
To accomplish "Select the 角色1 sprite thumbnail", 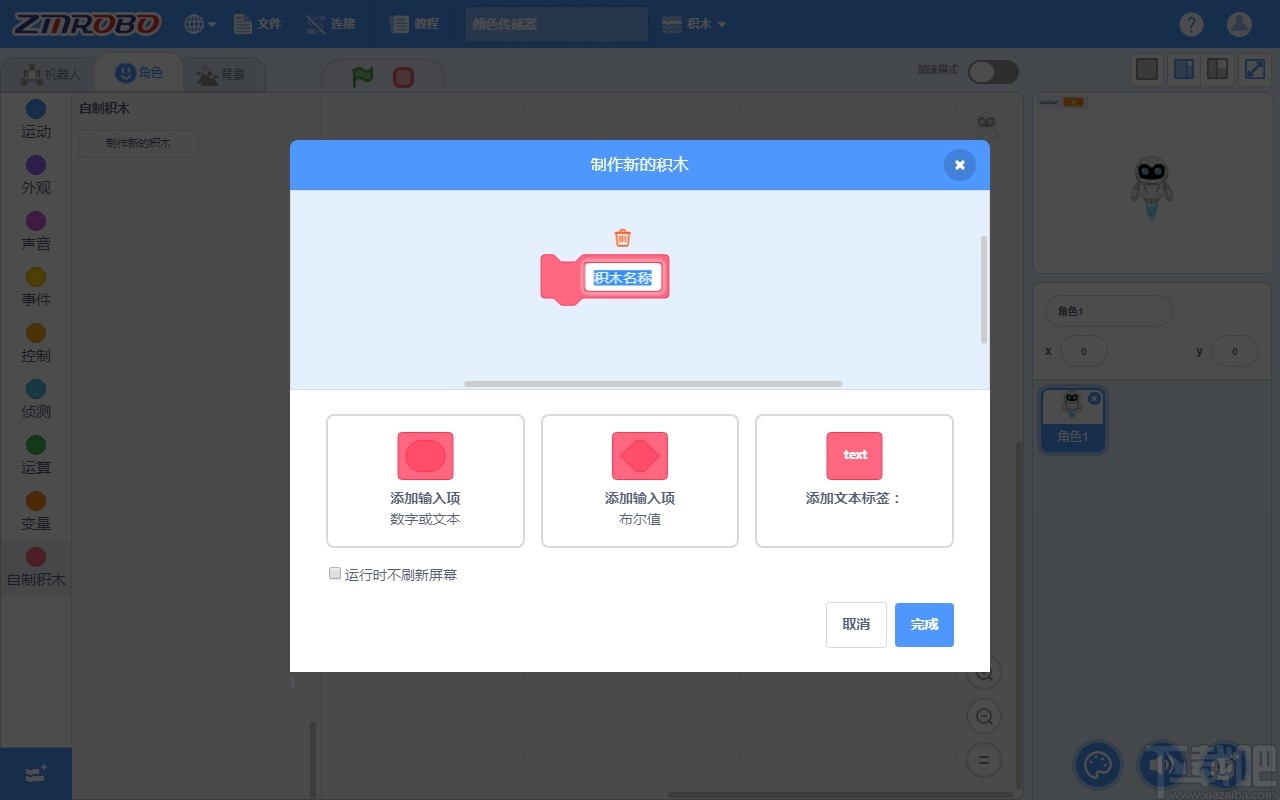I will (x=1072, y=419).
